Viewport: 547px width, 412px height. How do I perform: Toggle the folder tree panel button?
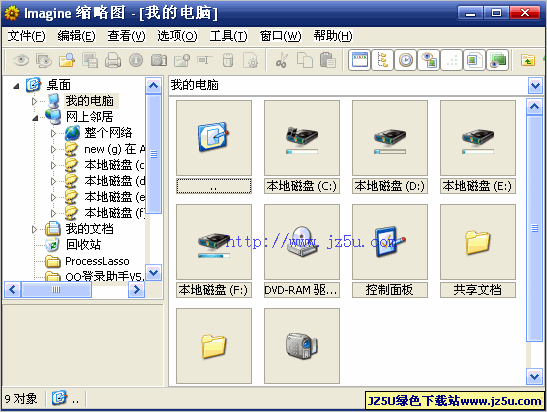coord(383,60)
